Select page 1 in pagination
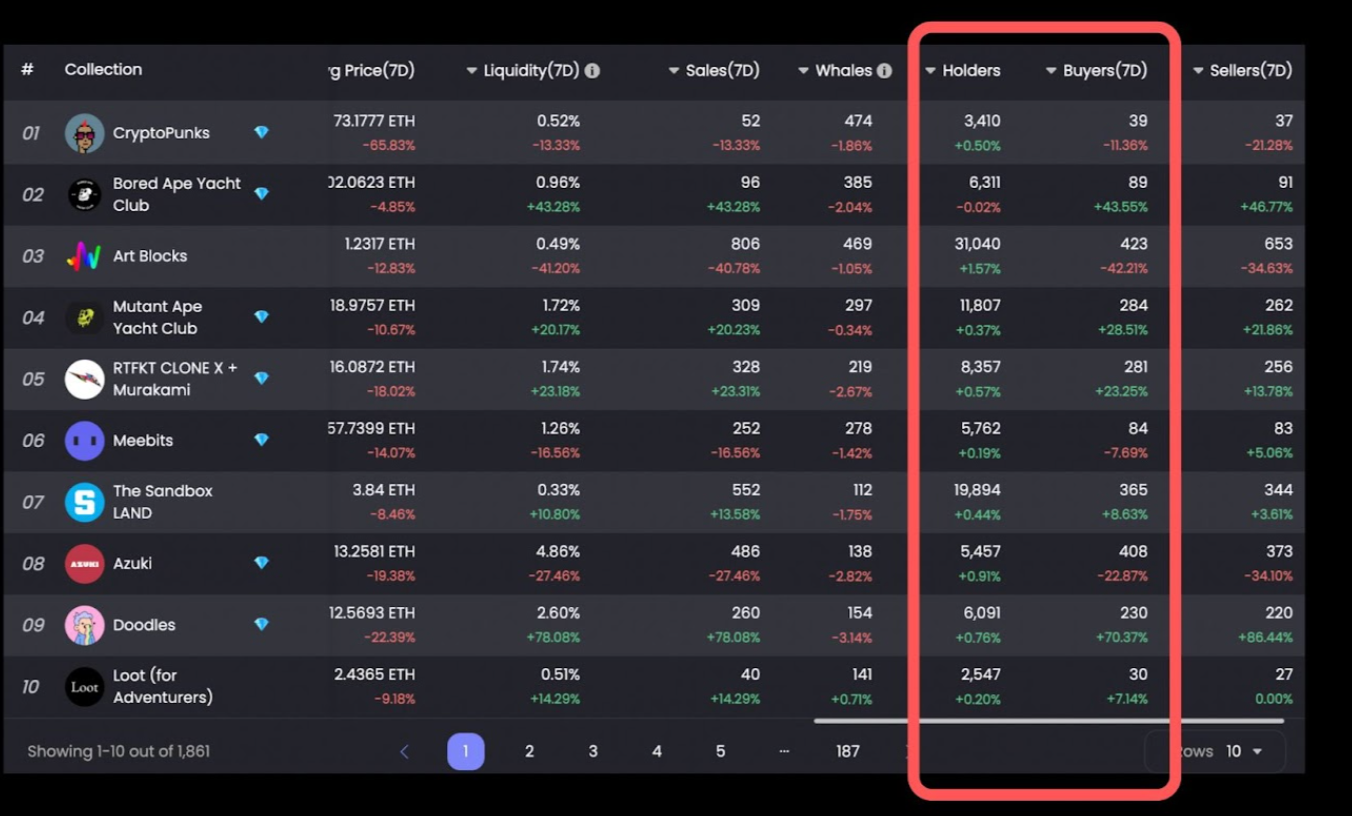The image size is (1352, 816). [466, 751]
